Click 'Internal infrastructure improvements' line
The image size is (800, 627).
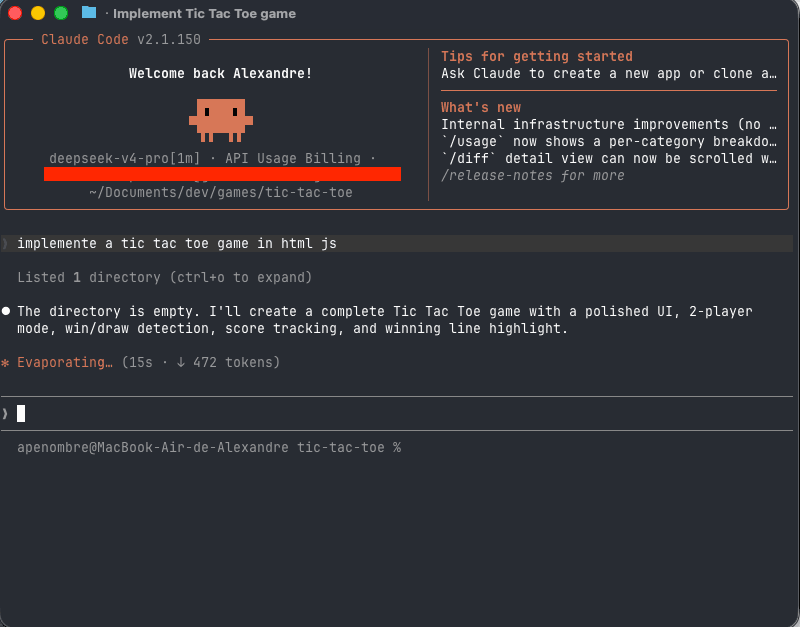point(609,124)
